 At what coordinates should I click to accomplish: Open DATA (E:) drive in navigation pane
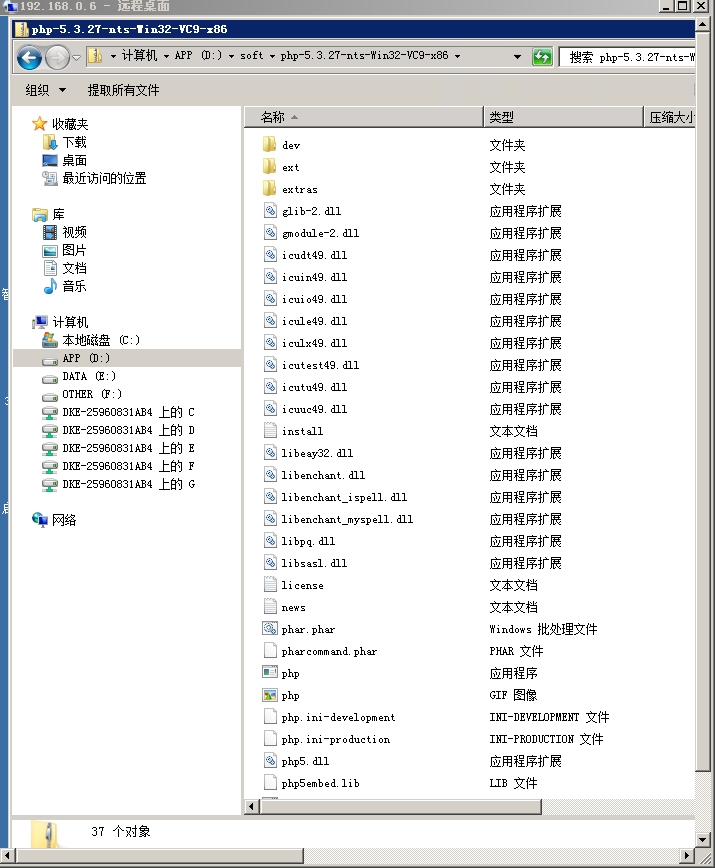coord(89,376)
